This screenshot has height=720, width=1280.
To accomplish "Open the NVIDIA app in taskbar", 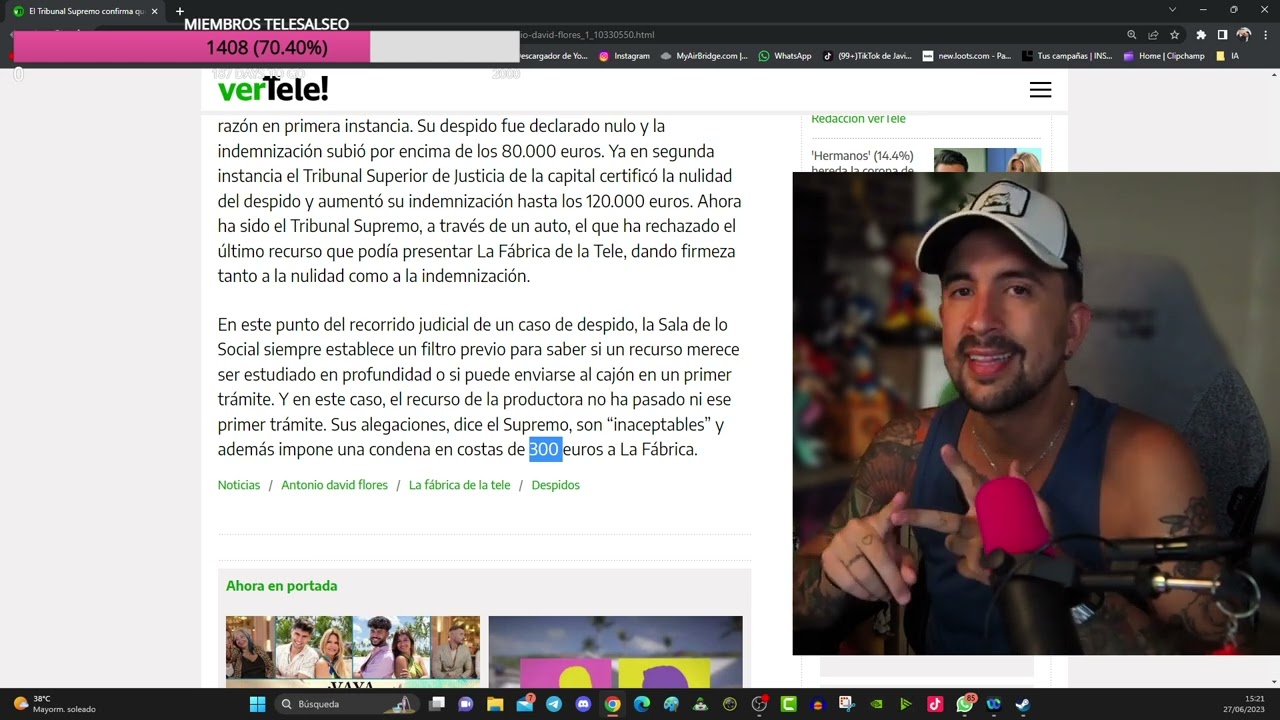I will (x=876, y=704).
